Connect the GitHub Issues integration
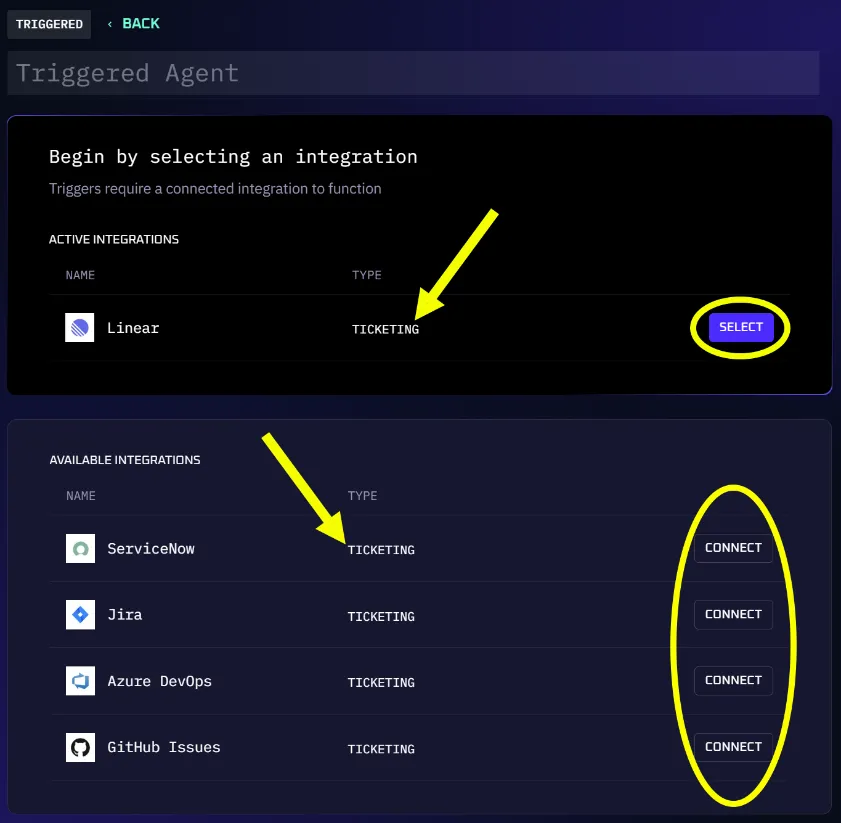 pos(733,746)
